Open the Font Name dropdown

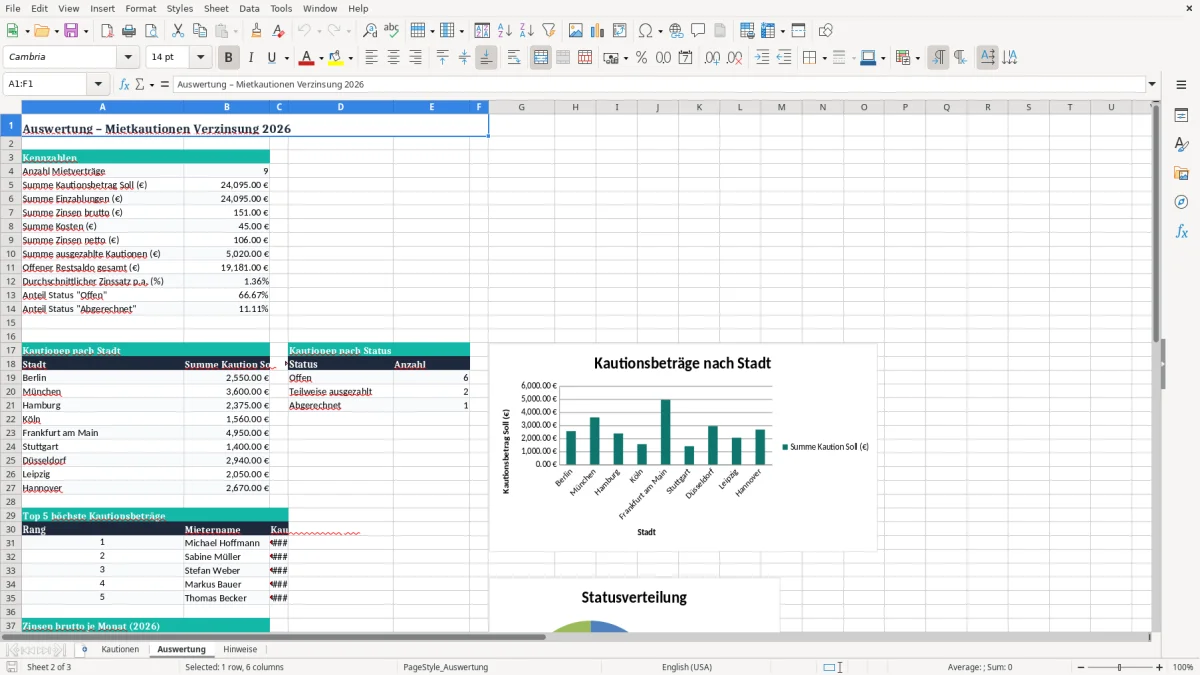point(128,58)
